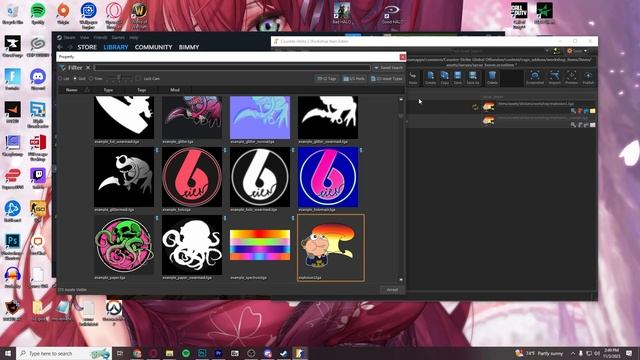
Task: Select the example_spectrum rainbow thumbnail
Action: (x=260, y=245)
